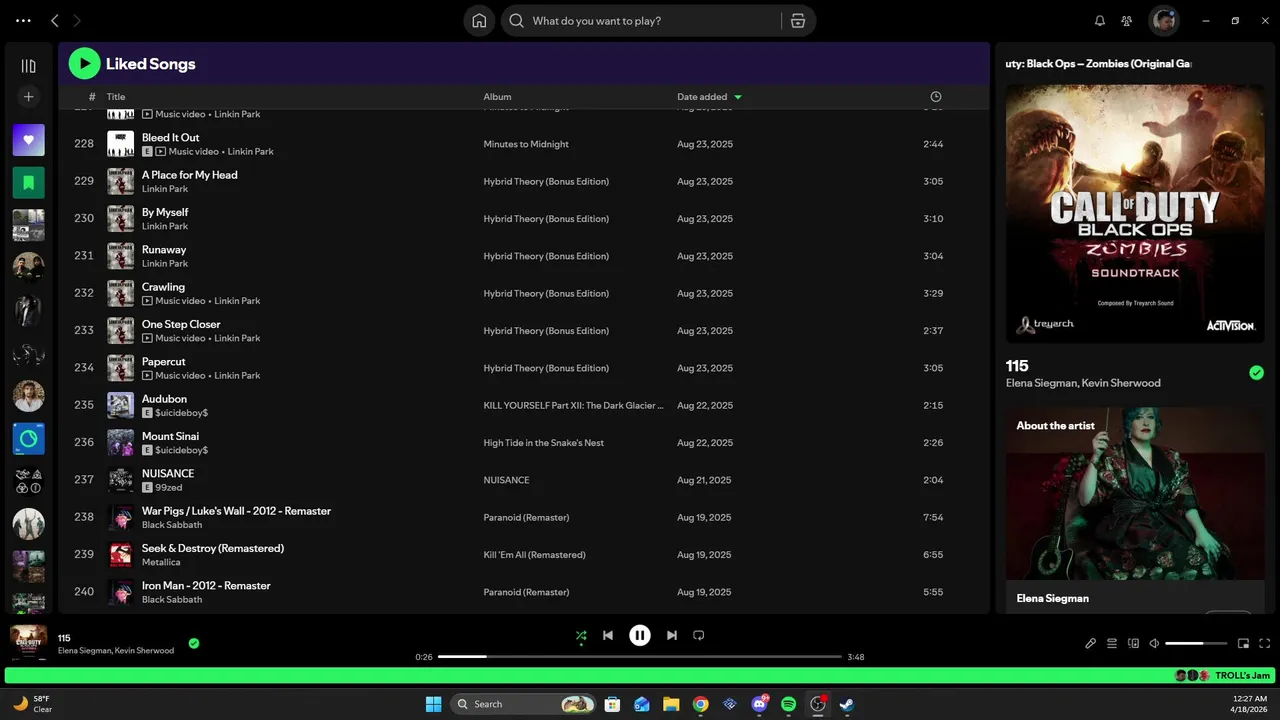1280x720 pixels.
Task: Click the green Liked Songs play button
Action: [x=84, y=64]
